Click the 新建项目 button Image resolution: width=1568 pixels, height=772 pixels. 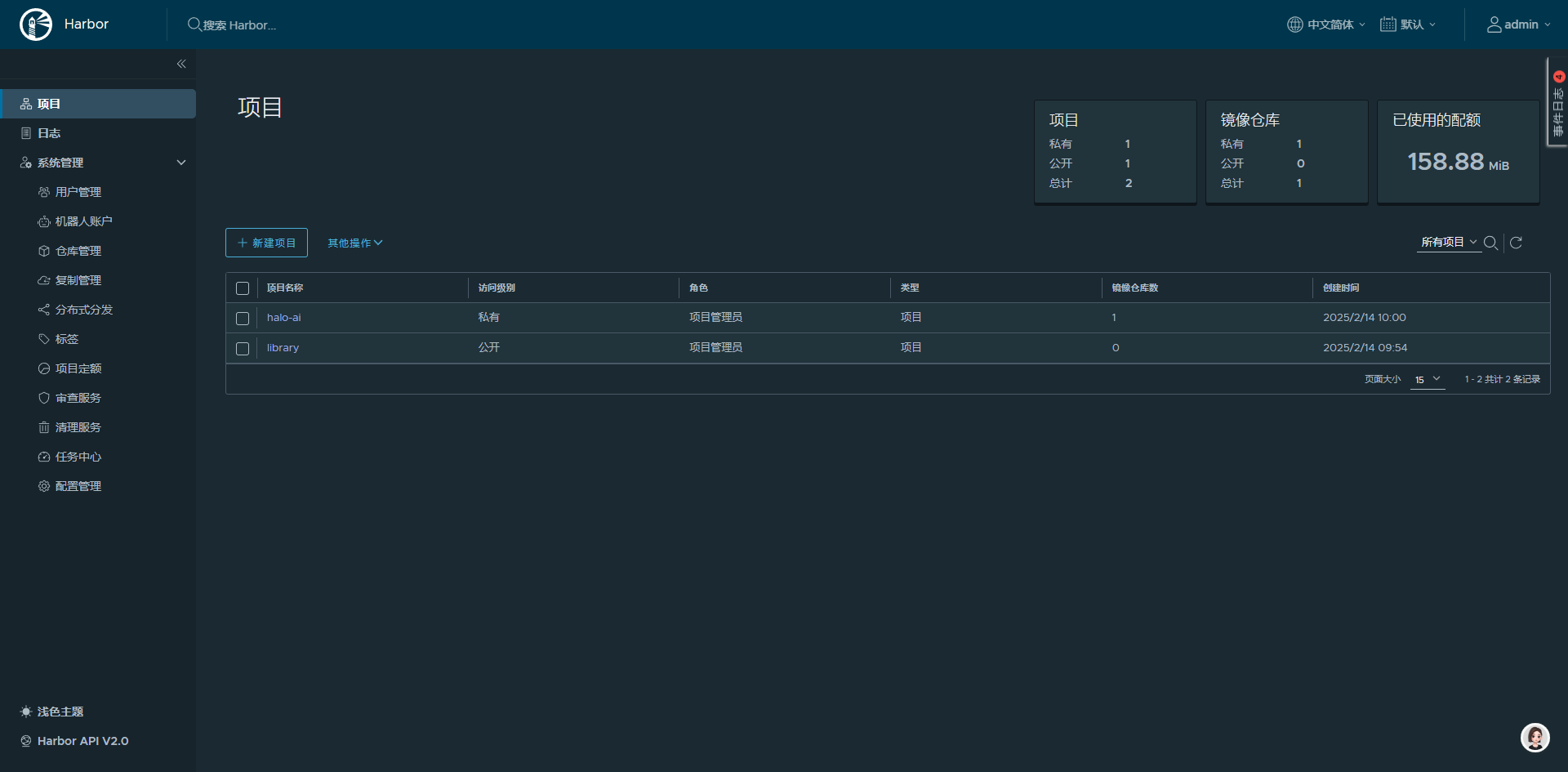266,243
